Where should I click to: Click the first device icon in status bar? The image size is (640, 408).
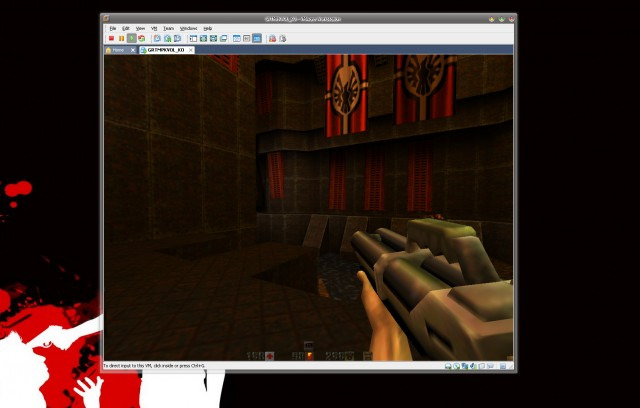tap(448, 366)
